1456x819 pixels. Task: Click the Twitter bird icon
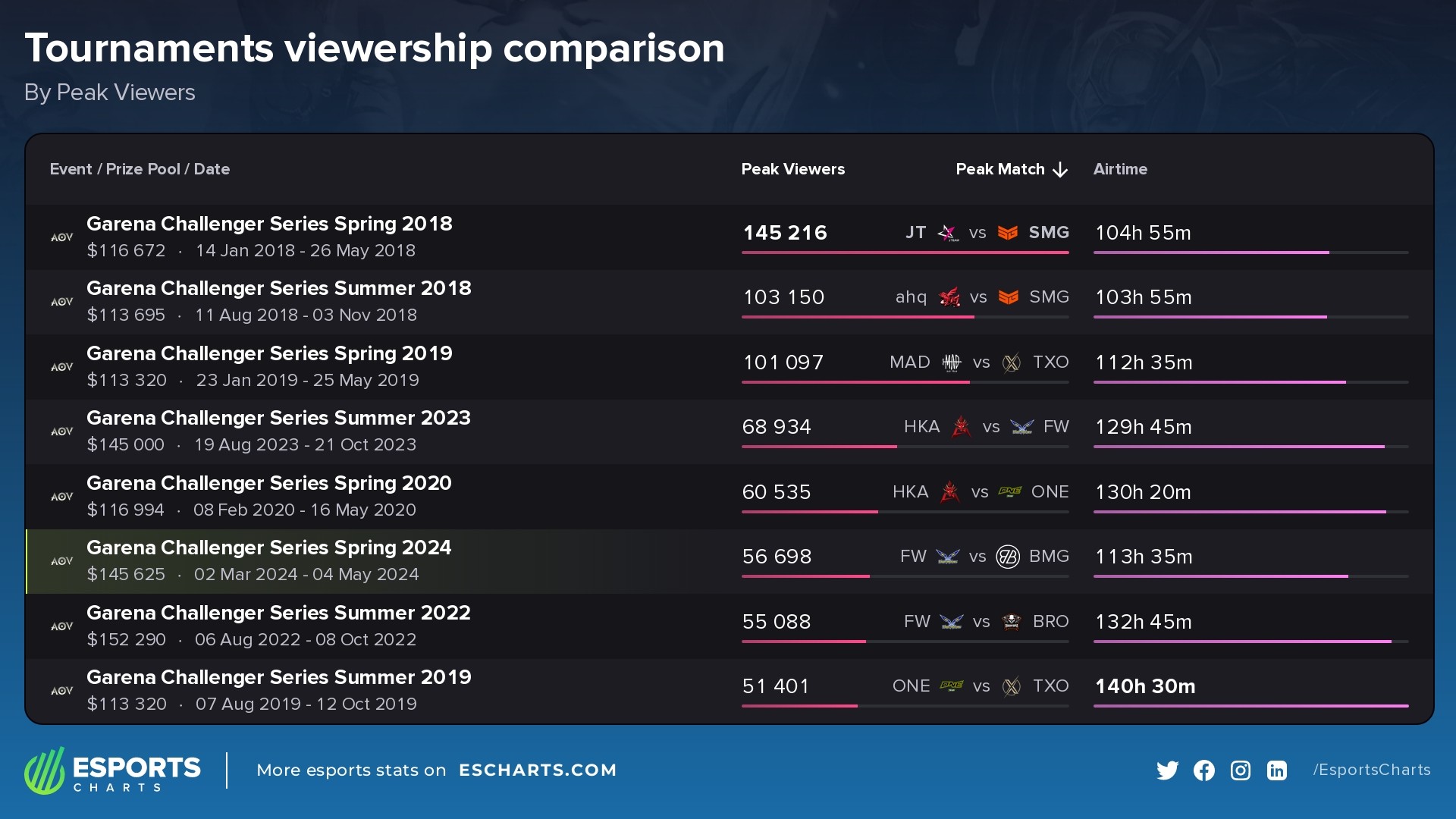click(1167, 770)
